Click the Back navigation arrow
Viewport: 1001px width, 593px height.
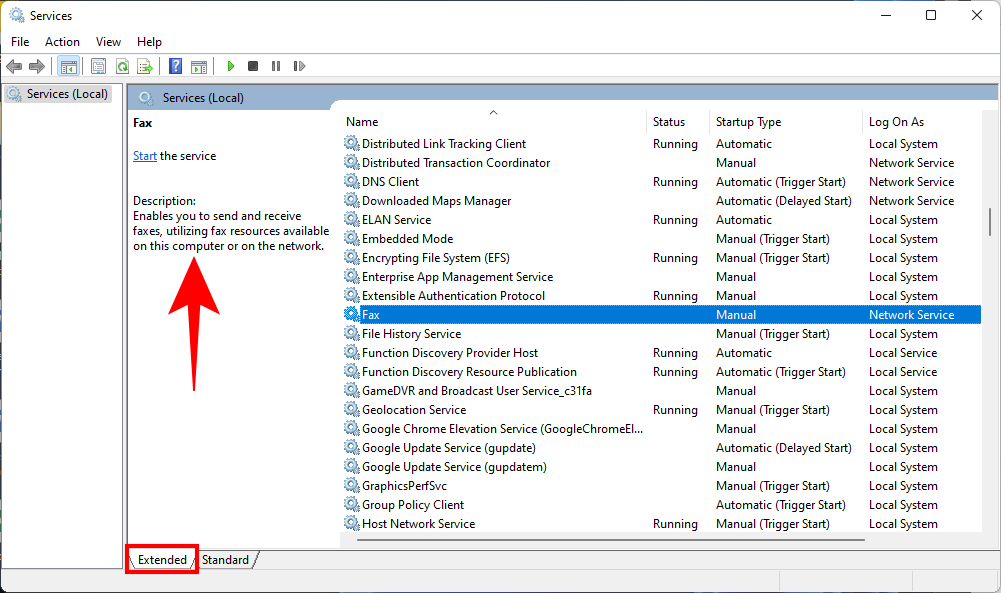pyautogui.click(x=13, y=66)
